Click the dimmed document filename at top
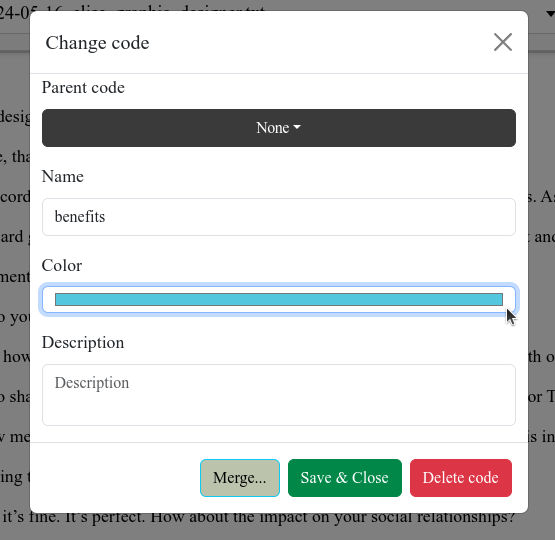The width and height of the screenshot is (555, 540). pos(14,13)
